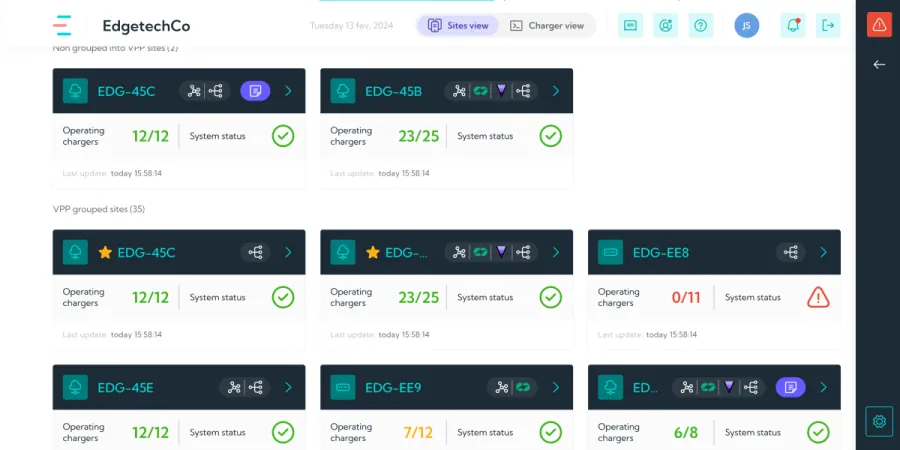Viewport: 900px width, 450px height.
Task: Click the green check status on non-grouped EDG-45B
Action: 551,136
